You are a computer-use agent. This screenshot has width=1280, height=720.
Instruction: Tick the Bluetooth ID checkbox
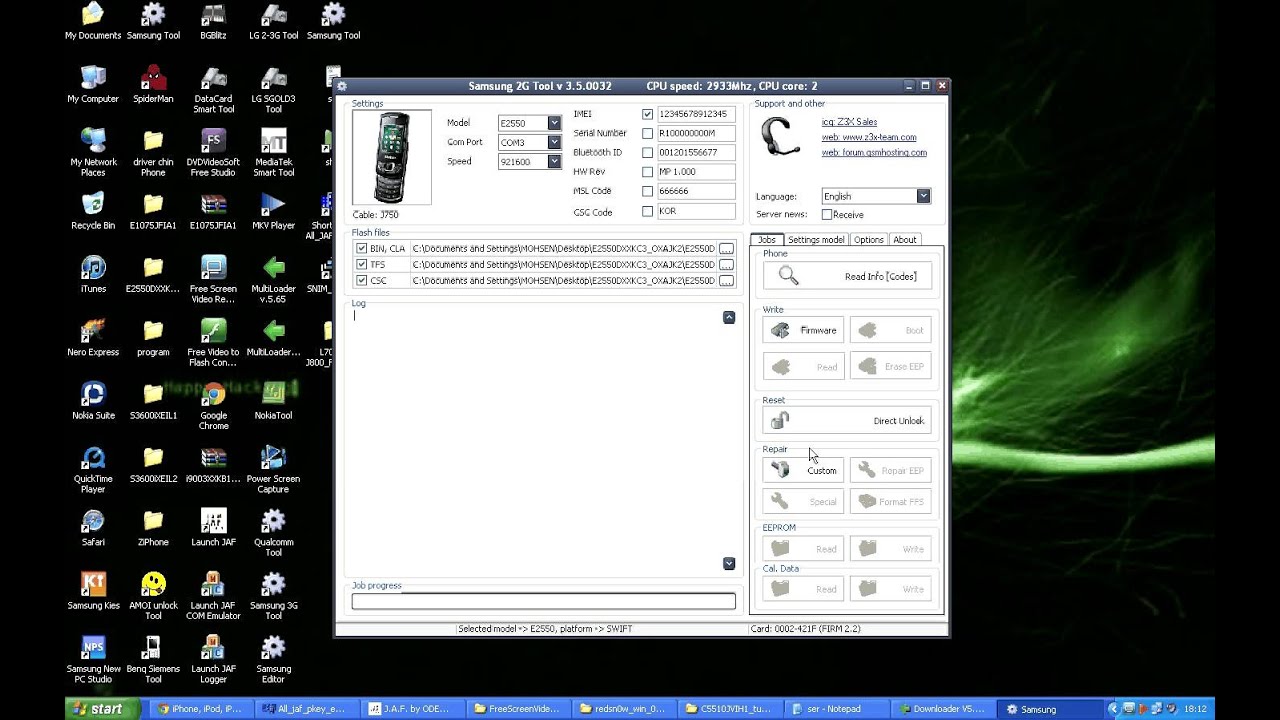[647, 153]
